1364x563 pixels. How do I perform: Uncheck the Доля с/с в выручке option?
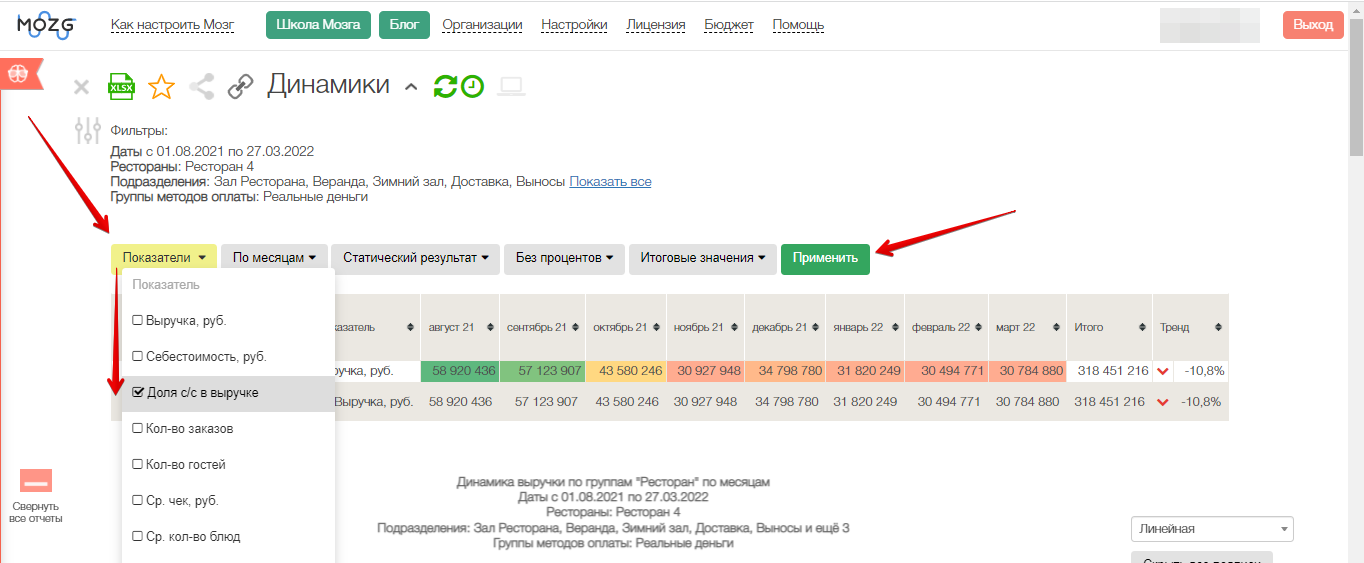click(x=137, y=393)
